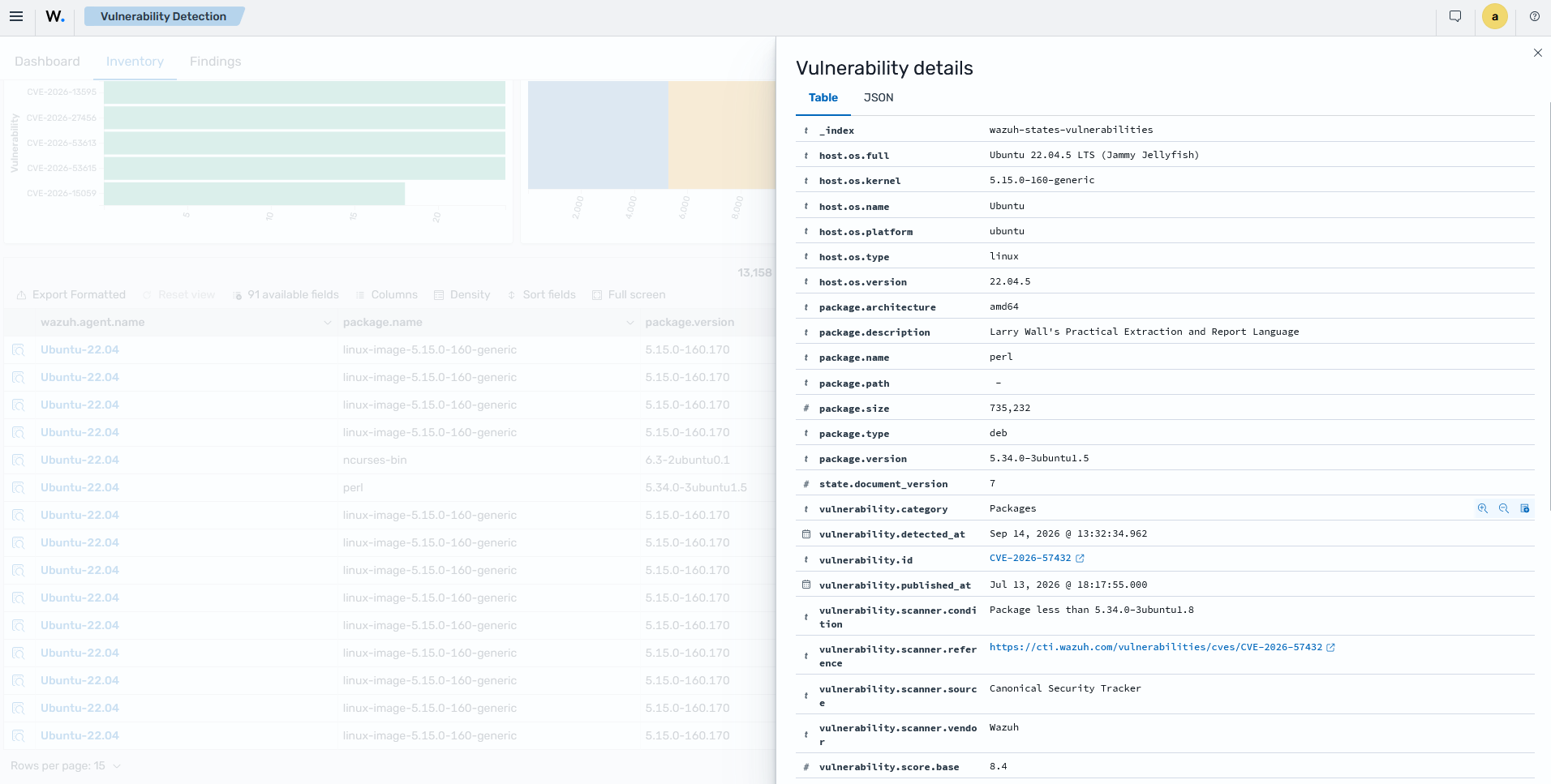Open the hamburger navigation menu
1551x784 pixels.
tap(16, 16)
